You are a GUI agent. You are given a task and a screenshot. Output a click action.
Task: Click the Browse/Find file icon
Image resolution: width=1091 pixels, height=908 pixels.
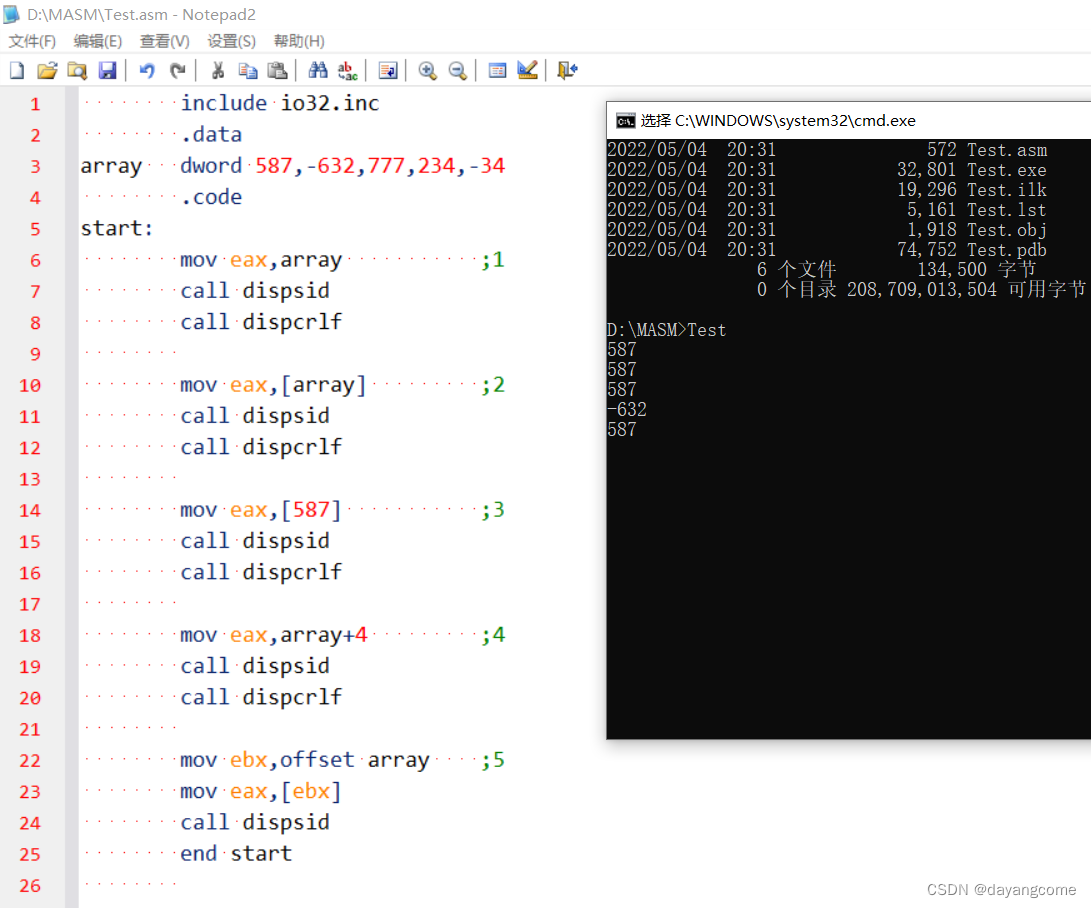point(77,70)
